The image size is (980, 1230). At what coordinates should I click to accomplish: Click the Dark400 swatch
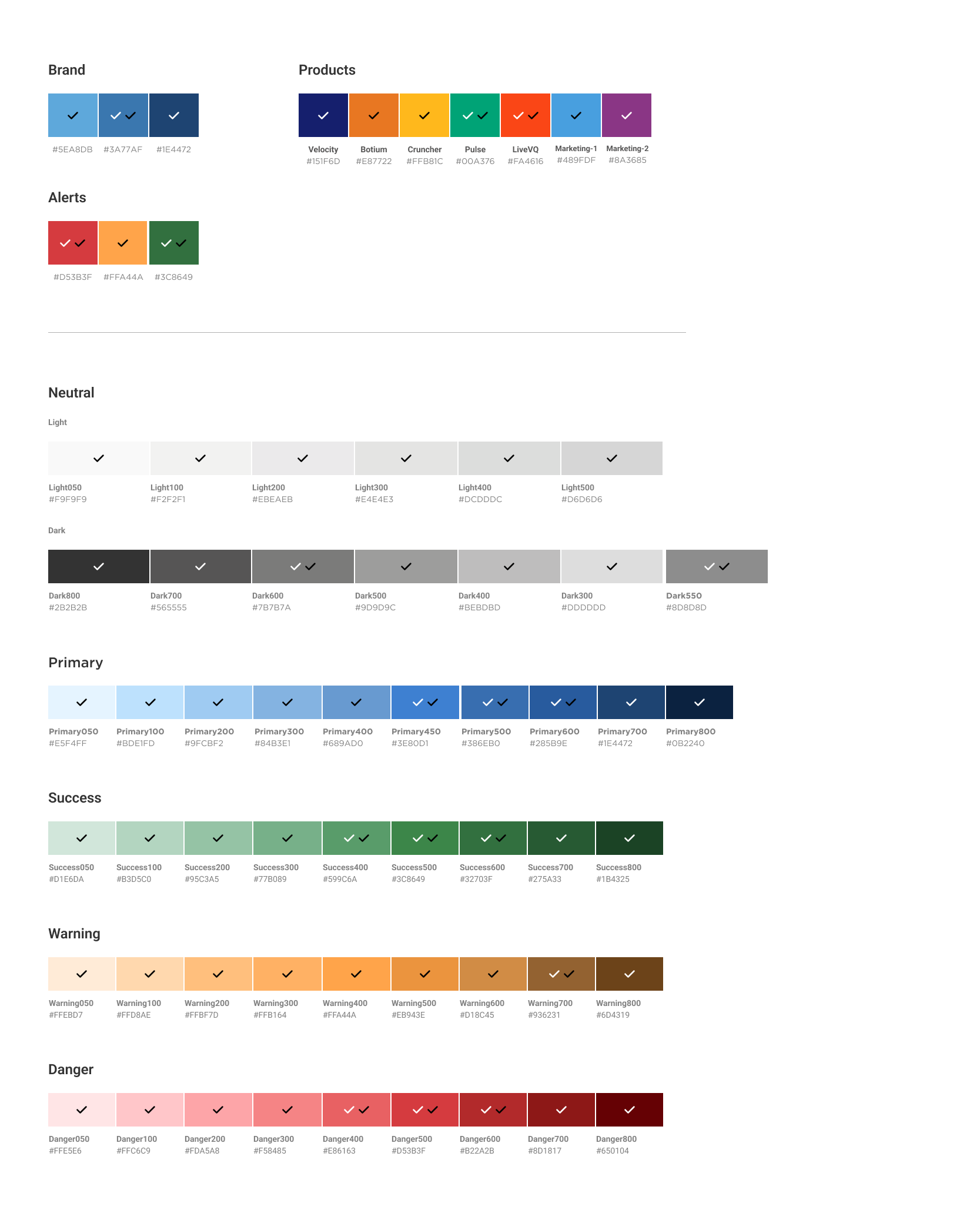click(x=509, y=566)
